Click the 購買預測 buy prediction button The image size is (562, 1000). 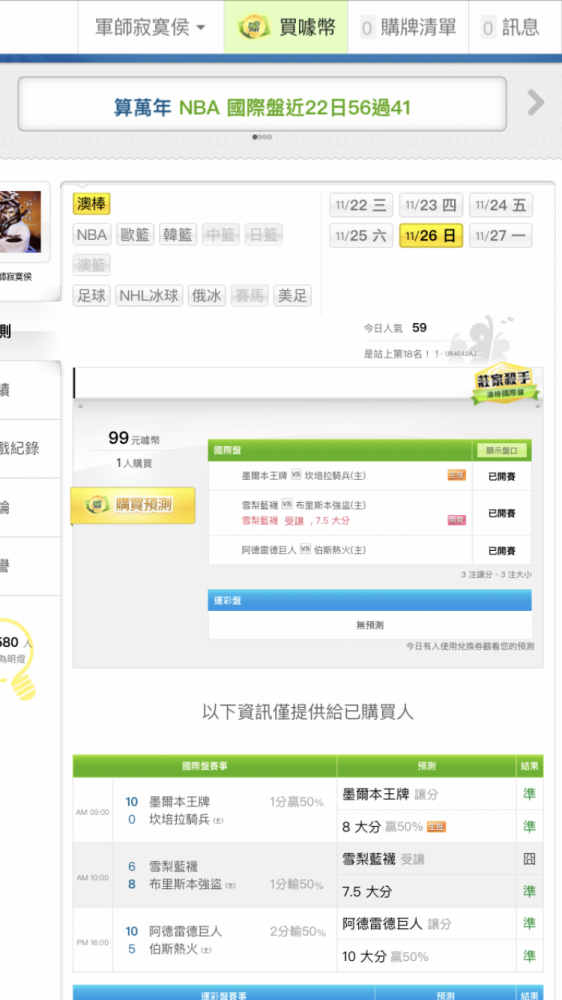click(133, 506)
